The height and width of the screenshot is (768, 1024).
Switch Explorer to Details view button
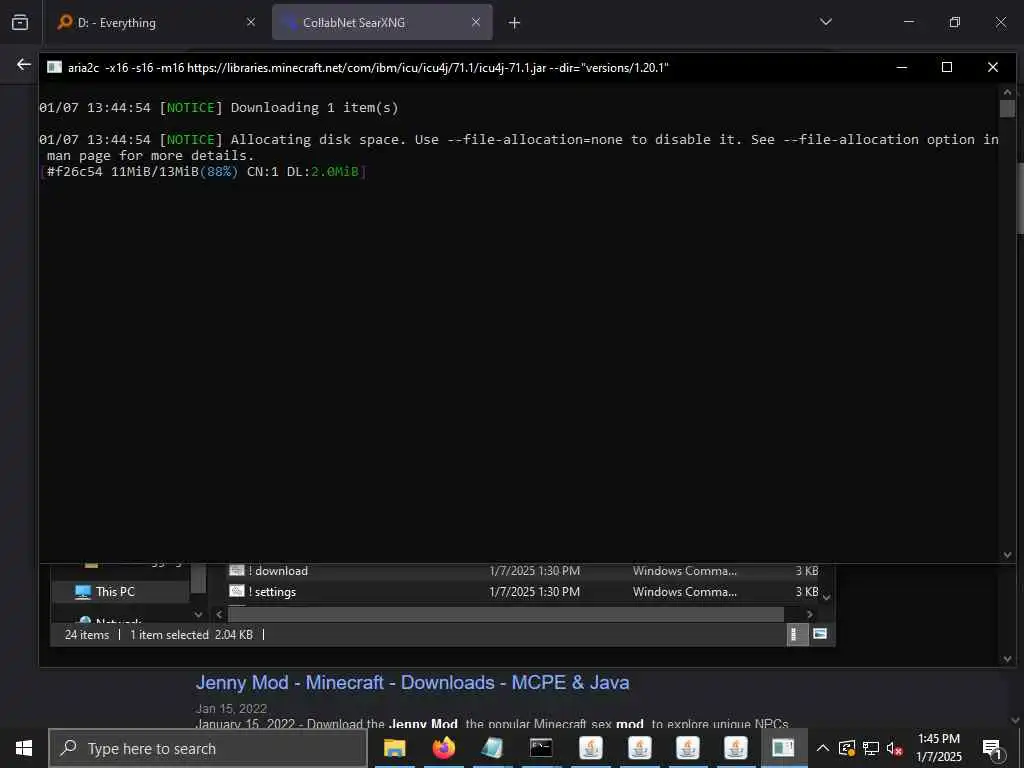click(797, 634)
